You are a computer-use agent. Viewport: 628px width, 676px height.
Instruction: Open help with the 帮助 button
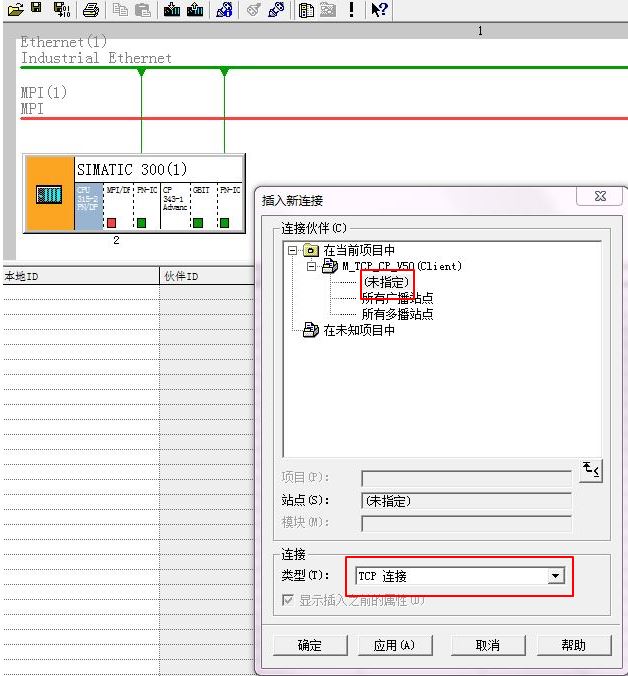pyautogui.click(x=574, y=645)
